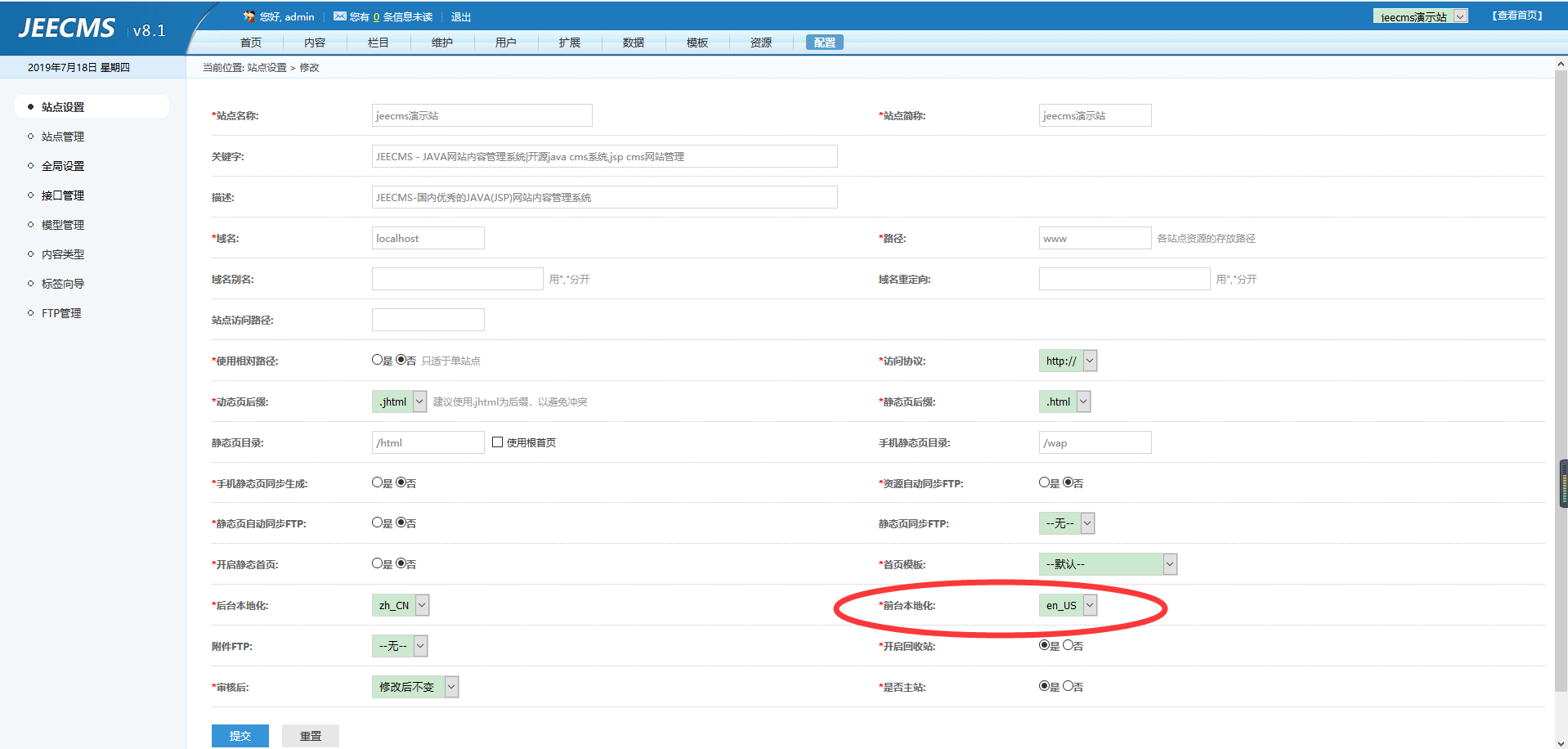Click the admin user avatar icon
Image resolution: width=1568 pixels, height=749 pixels.
[249, 16]
